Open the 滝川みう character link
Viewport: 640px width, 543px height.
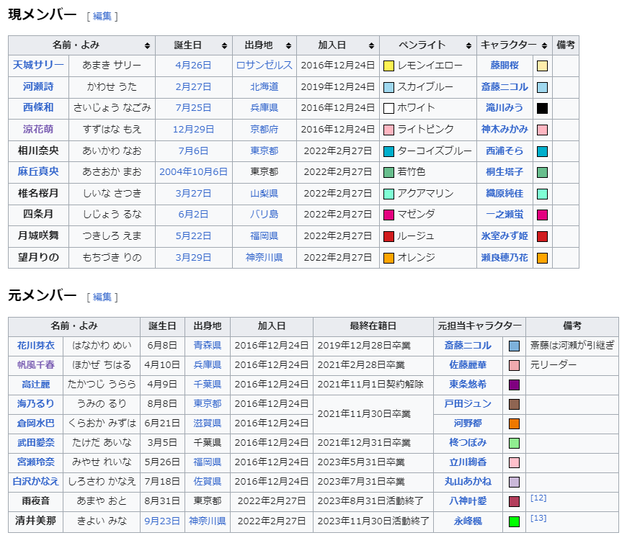pyautogui.click(x=505, y=108)
